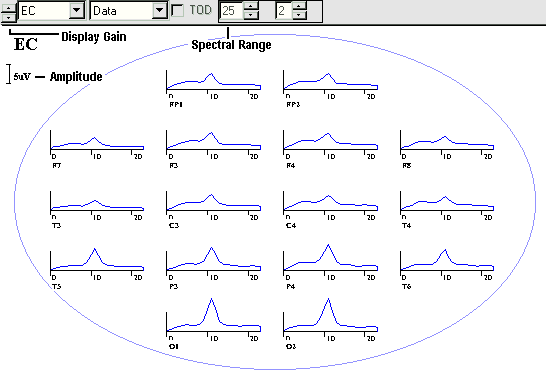Click the spectral range field showing 25
This screenshot has height=375, width=546.
point(232,11)
